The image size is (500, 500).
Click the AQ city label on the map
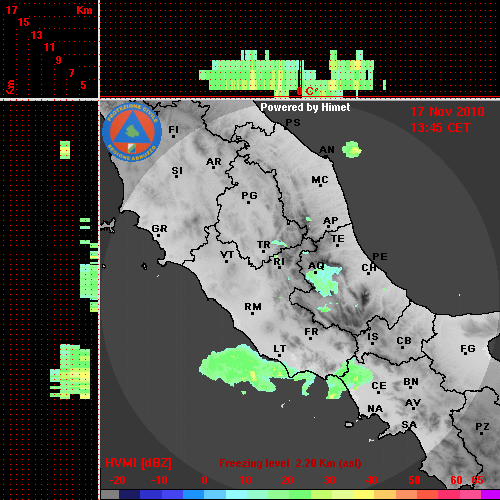click(x=316, y=266)
